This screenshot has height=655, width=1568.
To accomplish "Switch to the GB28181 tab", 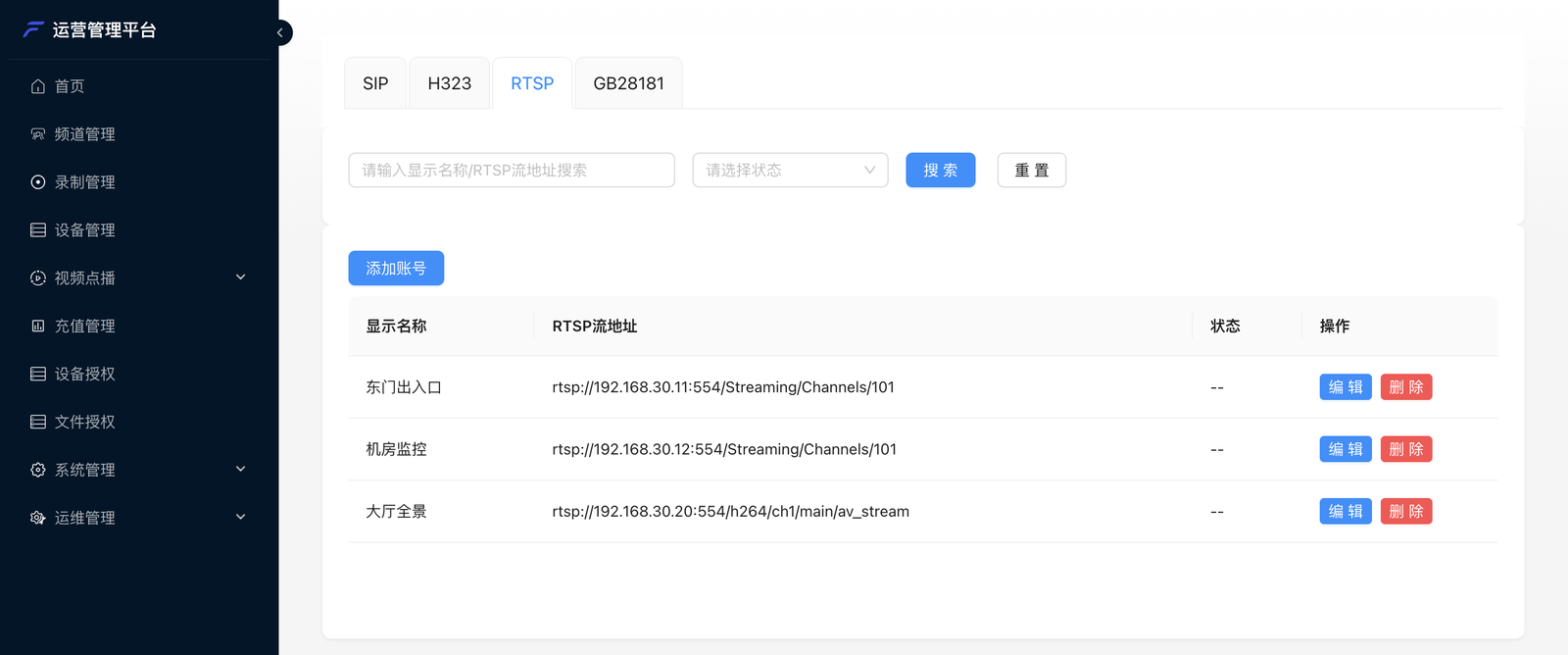I will coord(629,83).
